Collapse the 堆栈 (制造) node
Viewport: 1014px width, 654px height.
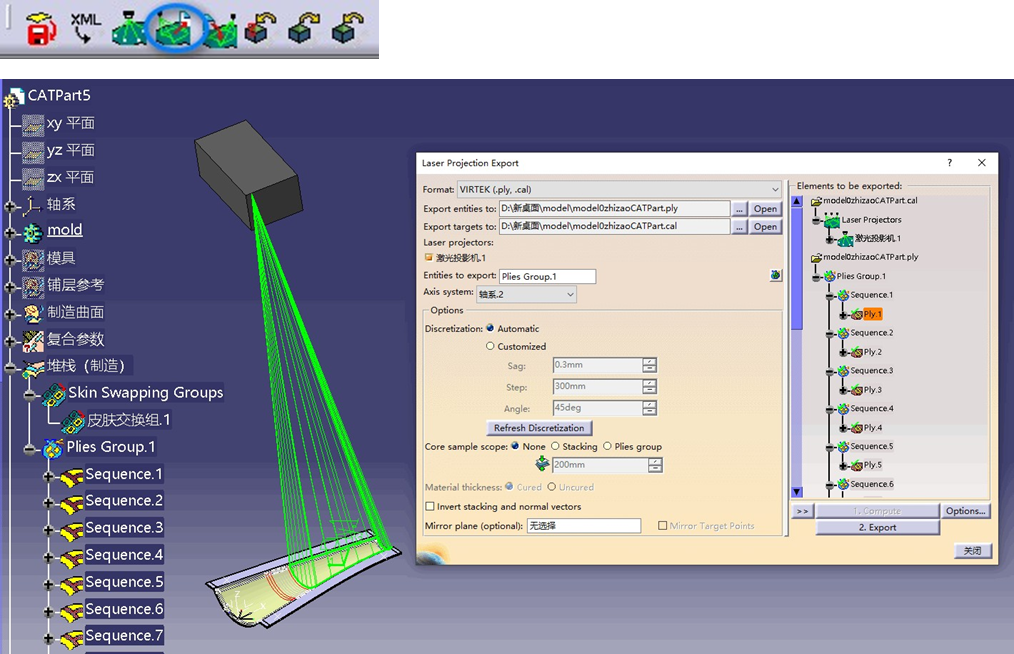[10, 368]
